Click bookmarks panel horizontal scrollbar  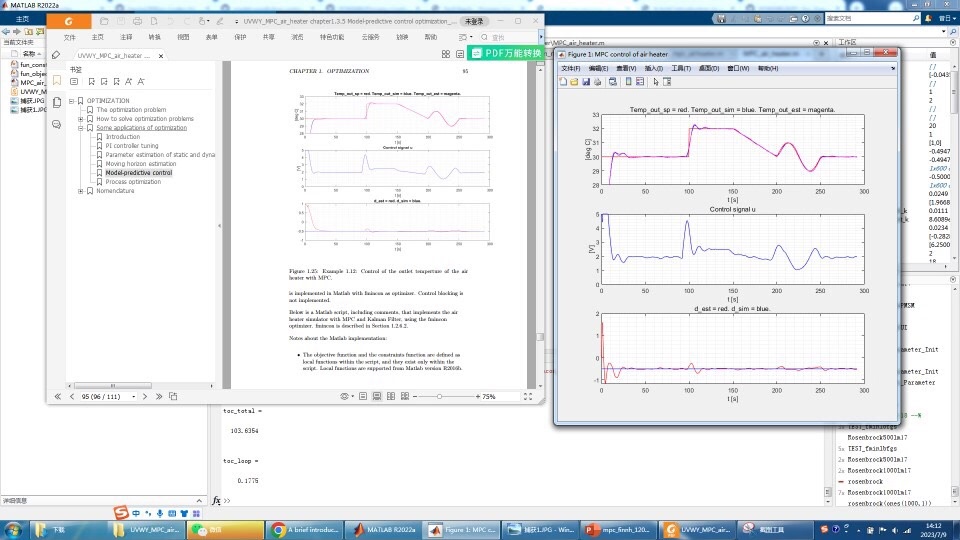tap(113, 386)
